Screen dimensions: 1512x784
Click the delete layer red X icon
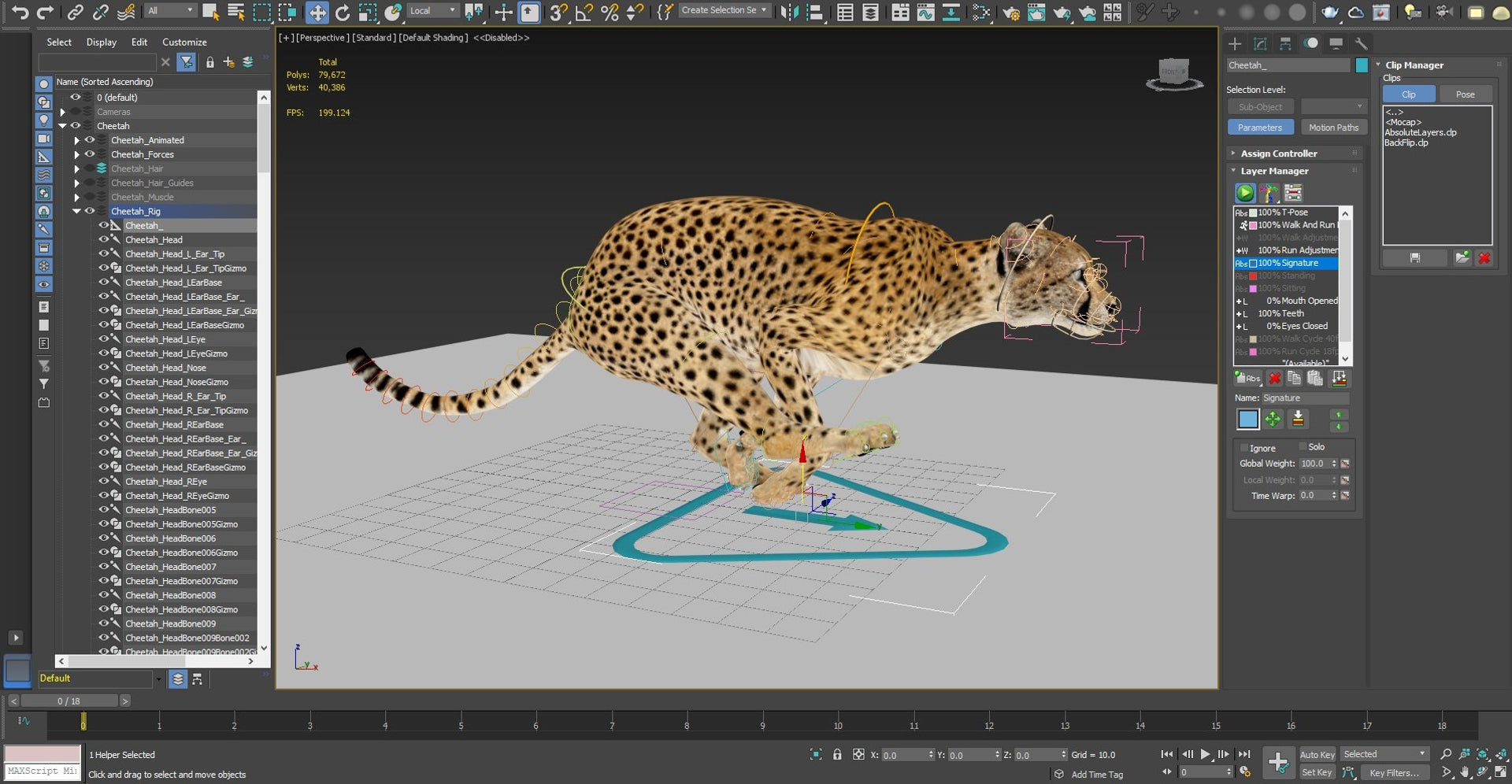[x=1275, y=379]
